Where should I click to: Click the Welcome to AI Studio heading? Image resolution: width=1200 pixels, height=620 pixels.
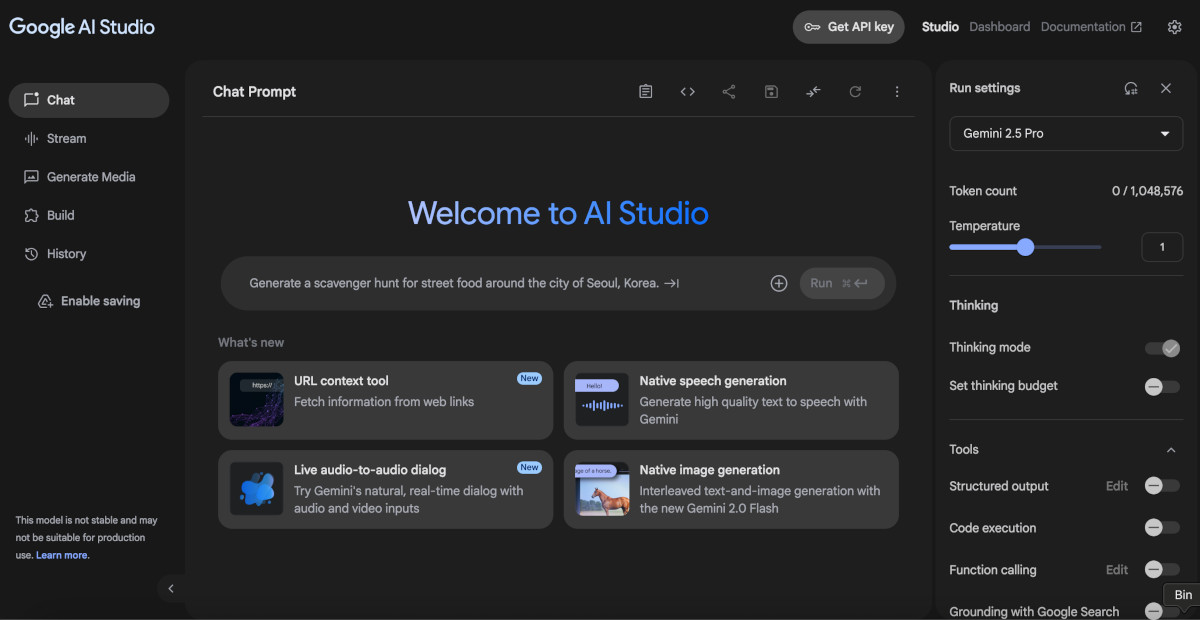[x=558, y=213]
